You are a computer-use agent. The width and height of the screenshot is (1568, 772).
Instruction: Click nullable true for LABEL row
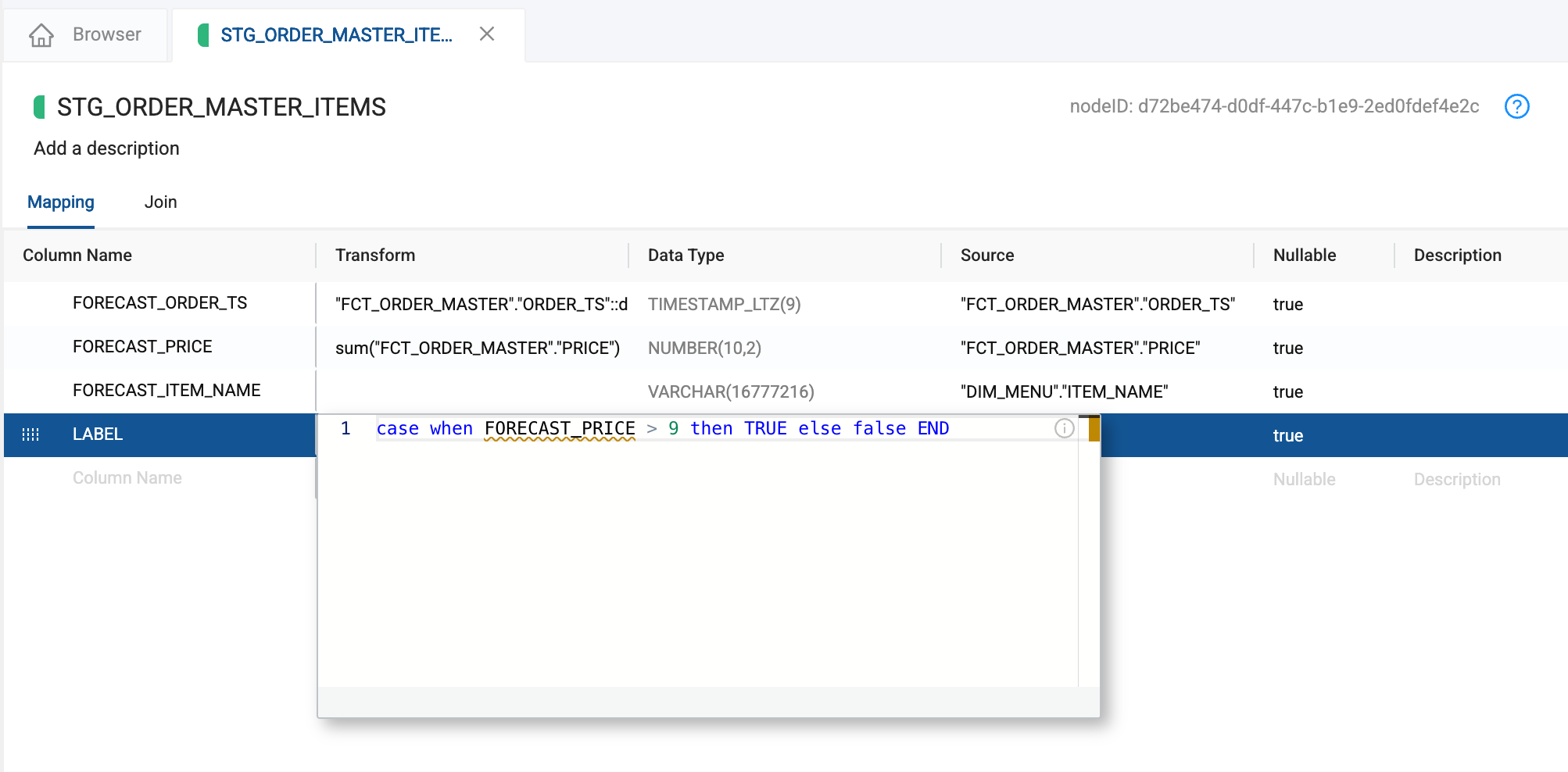click(1288, 436)
